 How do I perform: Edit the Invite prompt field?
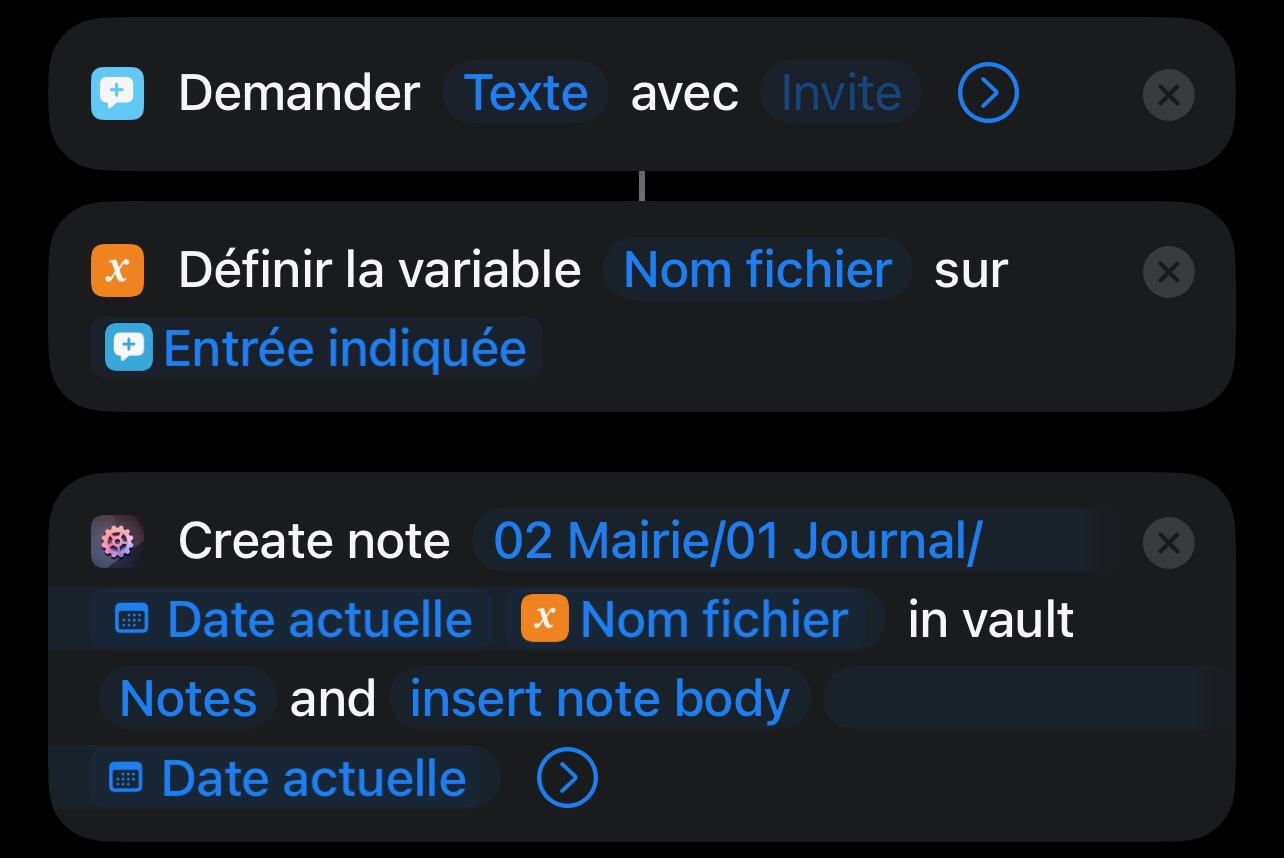coord(840,94)
